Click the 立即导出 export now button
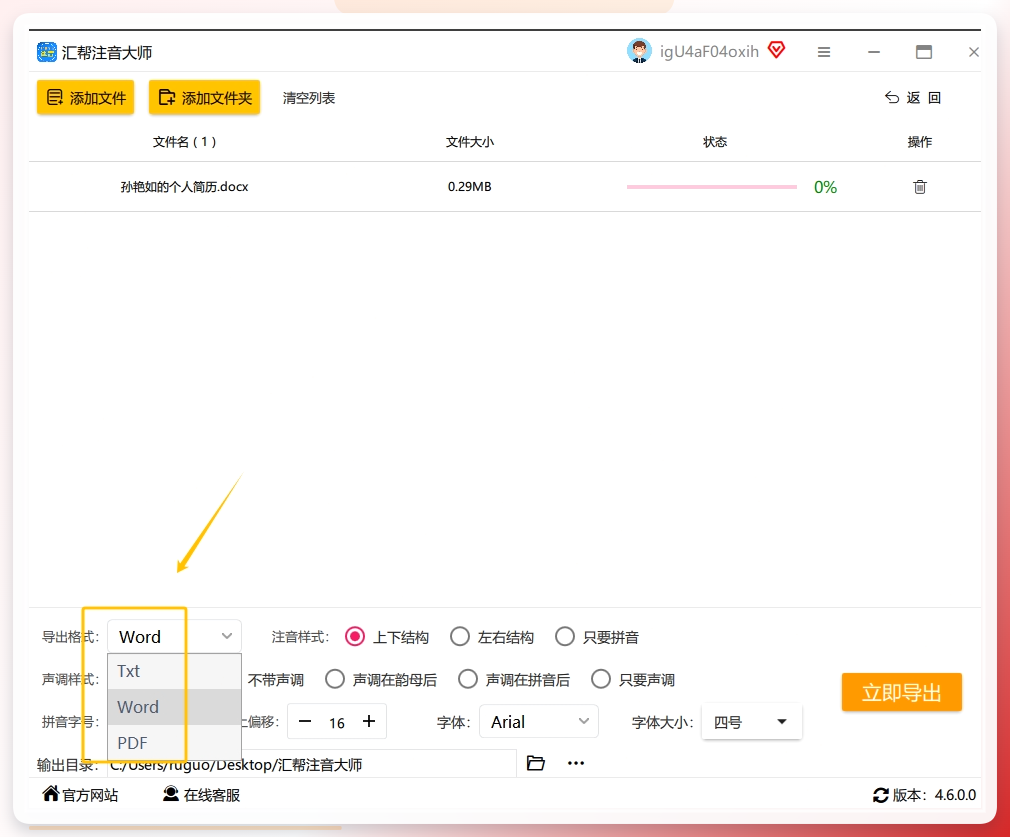Screen dimensions: 1010x837 (x=901, y=692)
